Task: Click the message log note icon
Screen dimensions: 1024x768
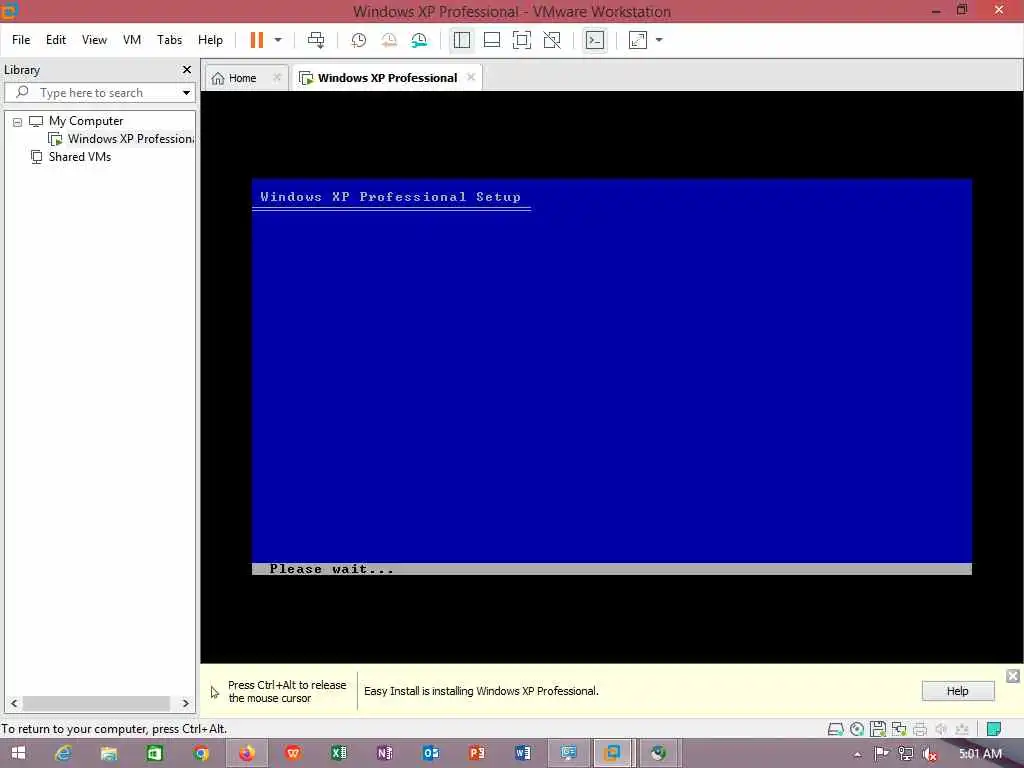Action: coord(994,729)
